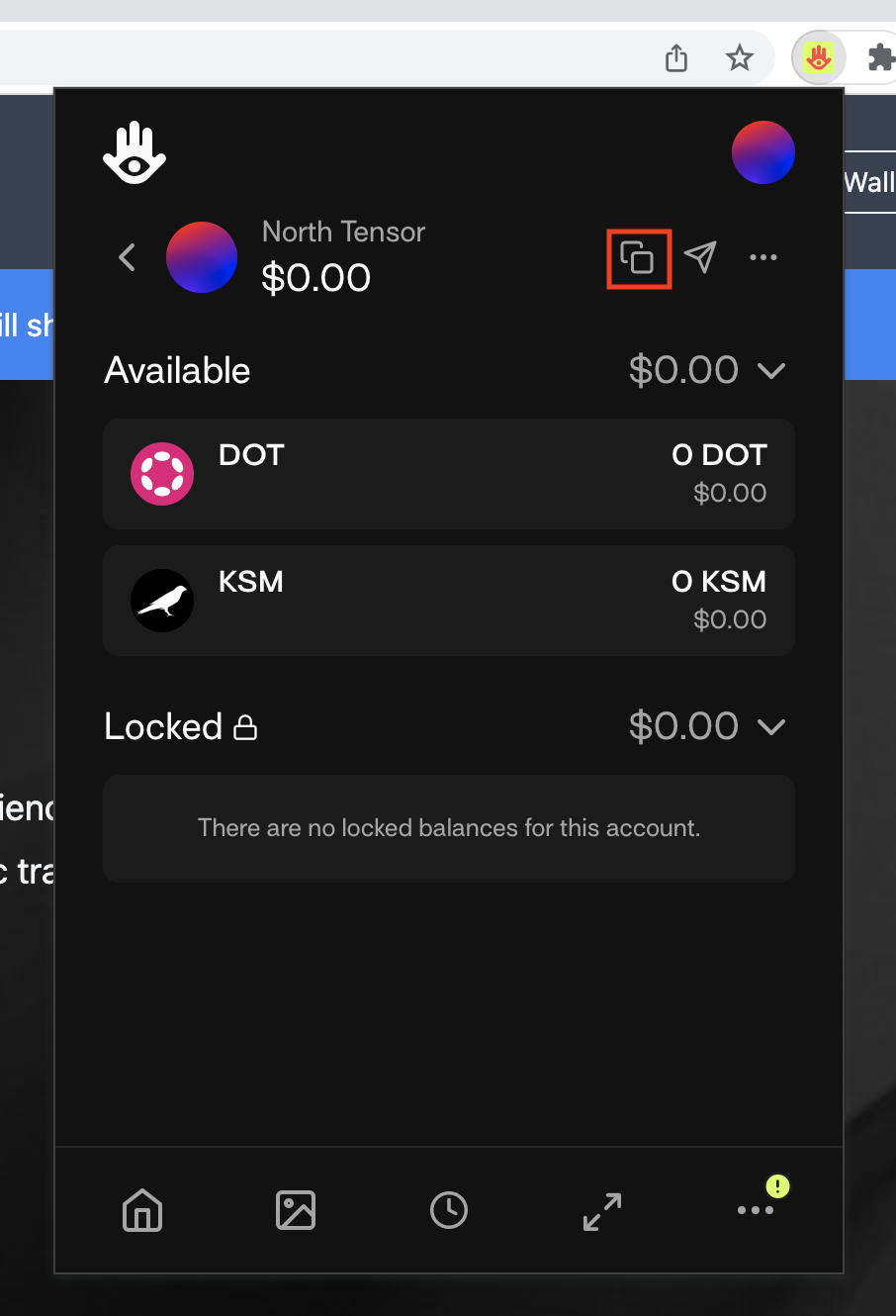Open the bottom more menu with alert badge
Image resolution: width=896 pixels, height=1316 pixels.
pos(757,1209)
